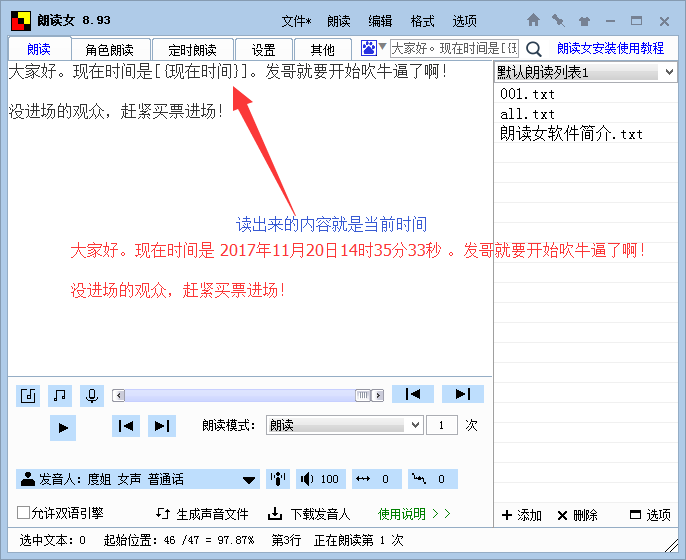Open the 选项 menu in title bar
Image resolution: width=686 pixels, height=560 pixels.
coord(464,21)
